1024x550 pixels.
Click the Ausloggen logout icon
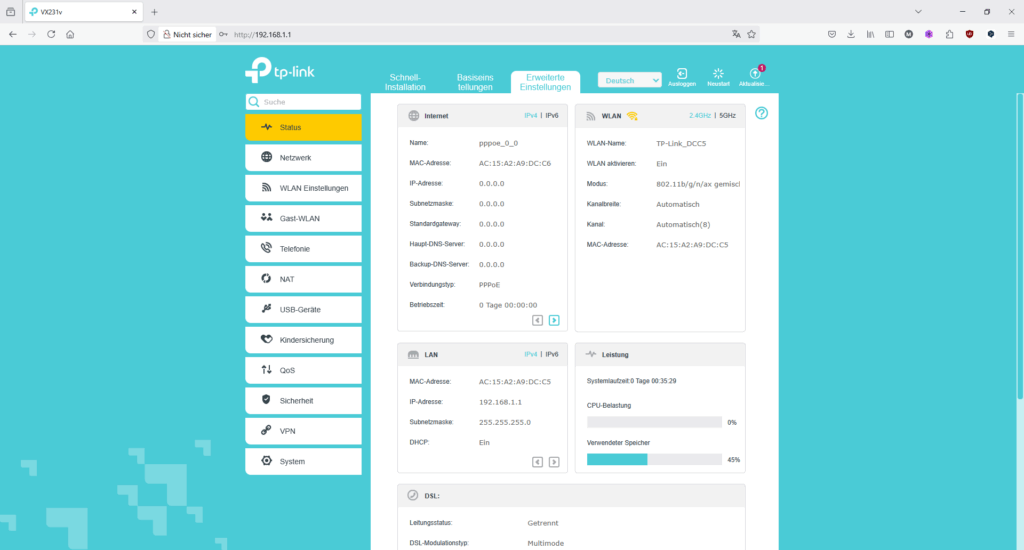(x=681, y=74)
